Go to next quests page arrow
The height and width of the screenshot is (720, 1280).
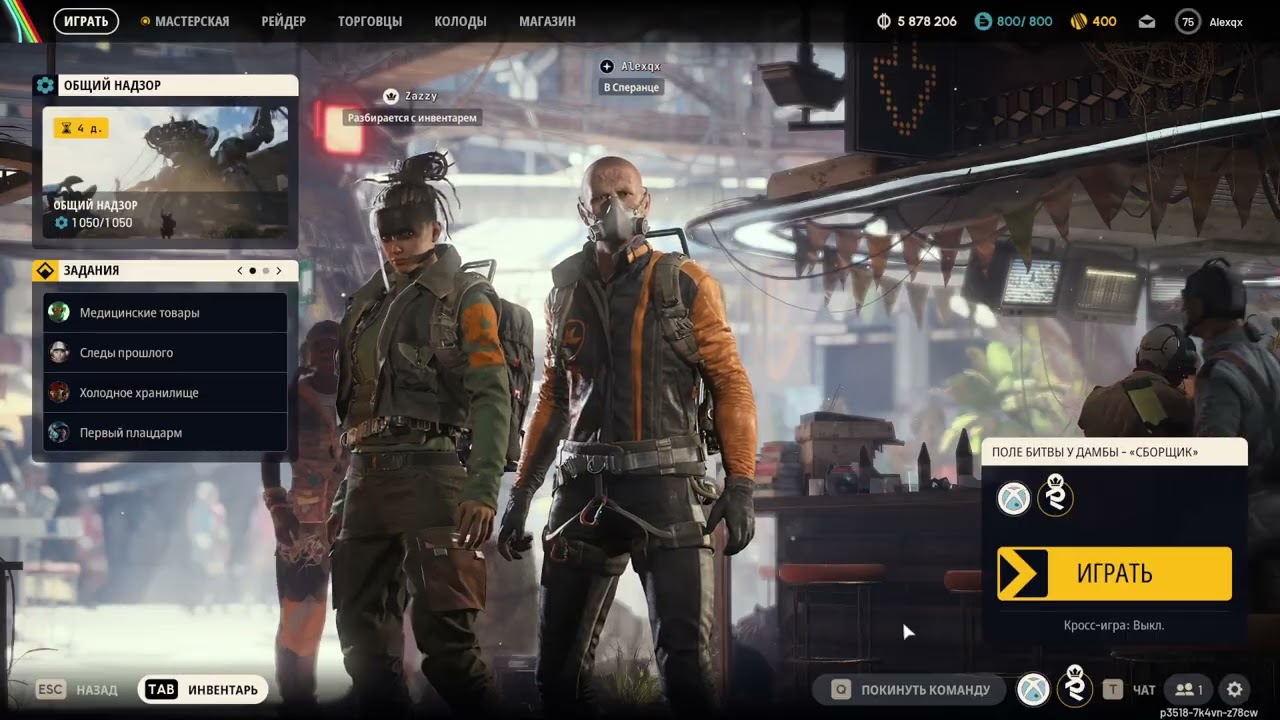279,270
